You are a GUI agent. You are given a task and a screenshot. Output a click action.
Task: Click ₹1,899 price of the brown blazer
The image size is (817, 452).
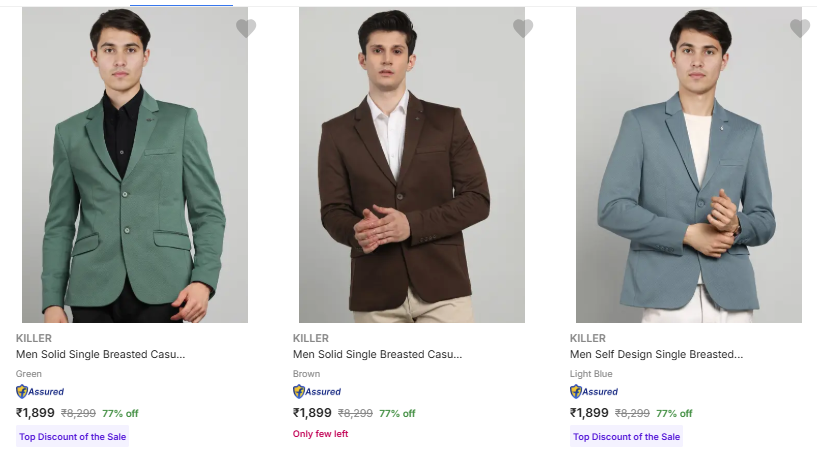pos(312,413)
